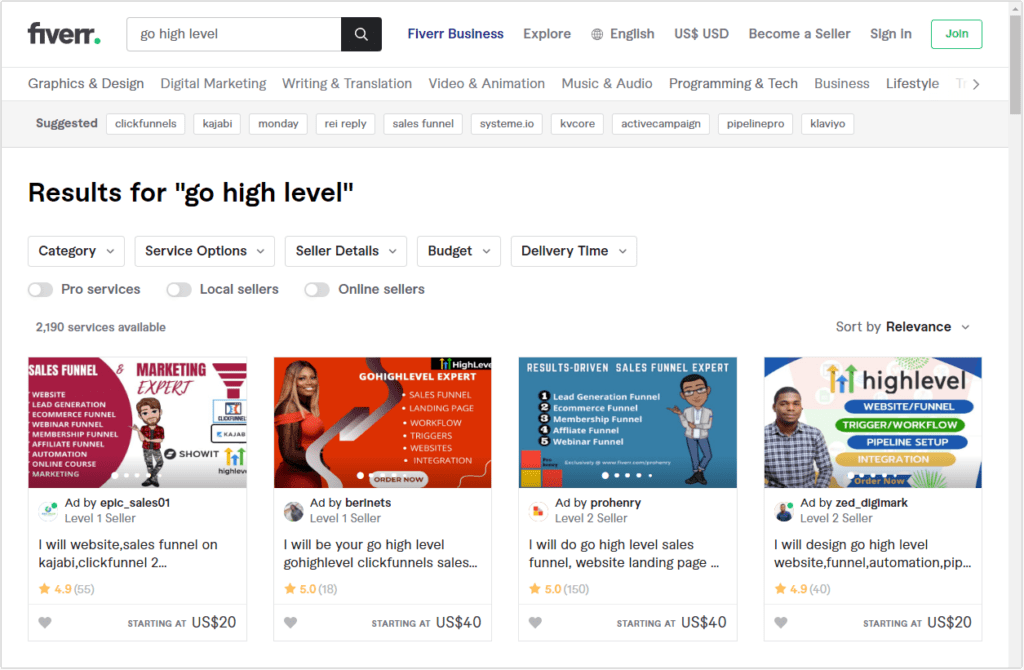The height and width of the screenshot is (670, 1024).
Task: Open highlevel Website/Funnel gig thumbnail
Action: tap(873, 423)
